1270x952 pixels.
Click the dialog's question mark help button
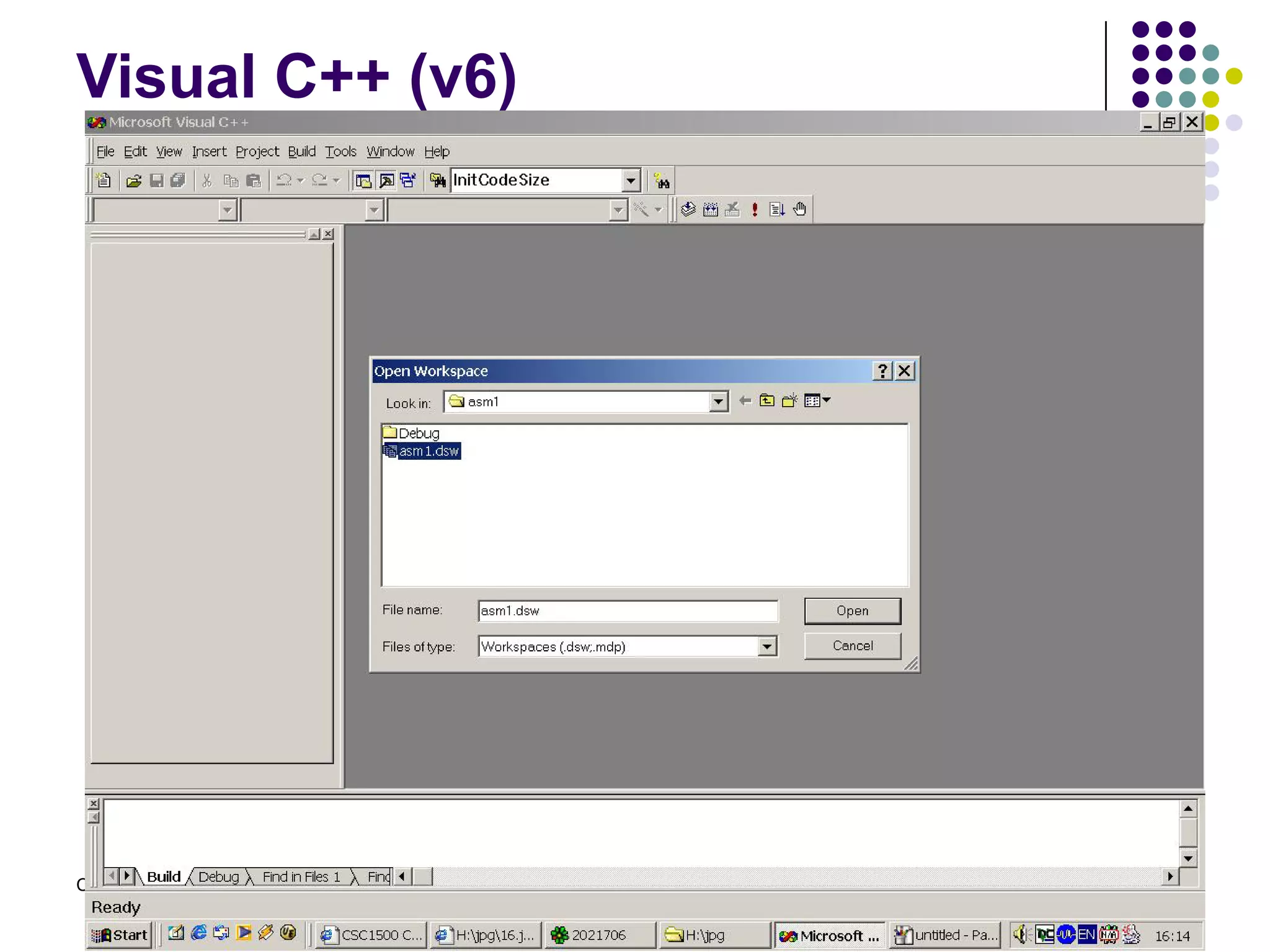click(882, 371)
